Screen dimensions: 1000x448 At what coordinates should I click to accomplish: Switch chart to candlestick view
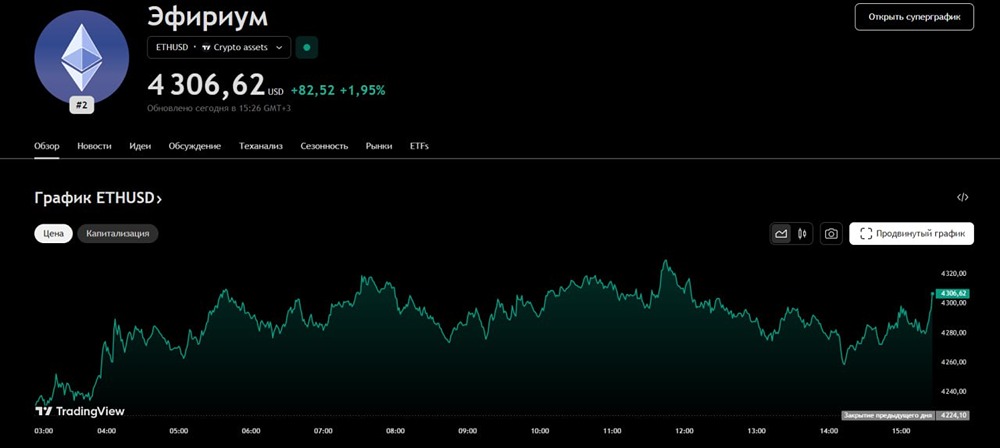pos(802,234)
